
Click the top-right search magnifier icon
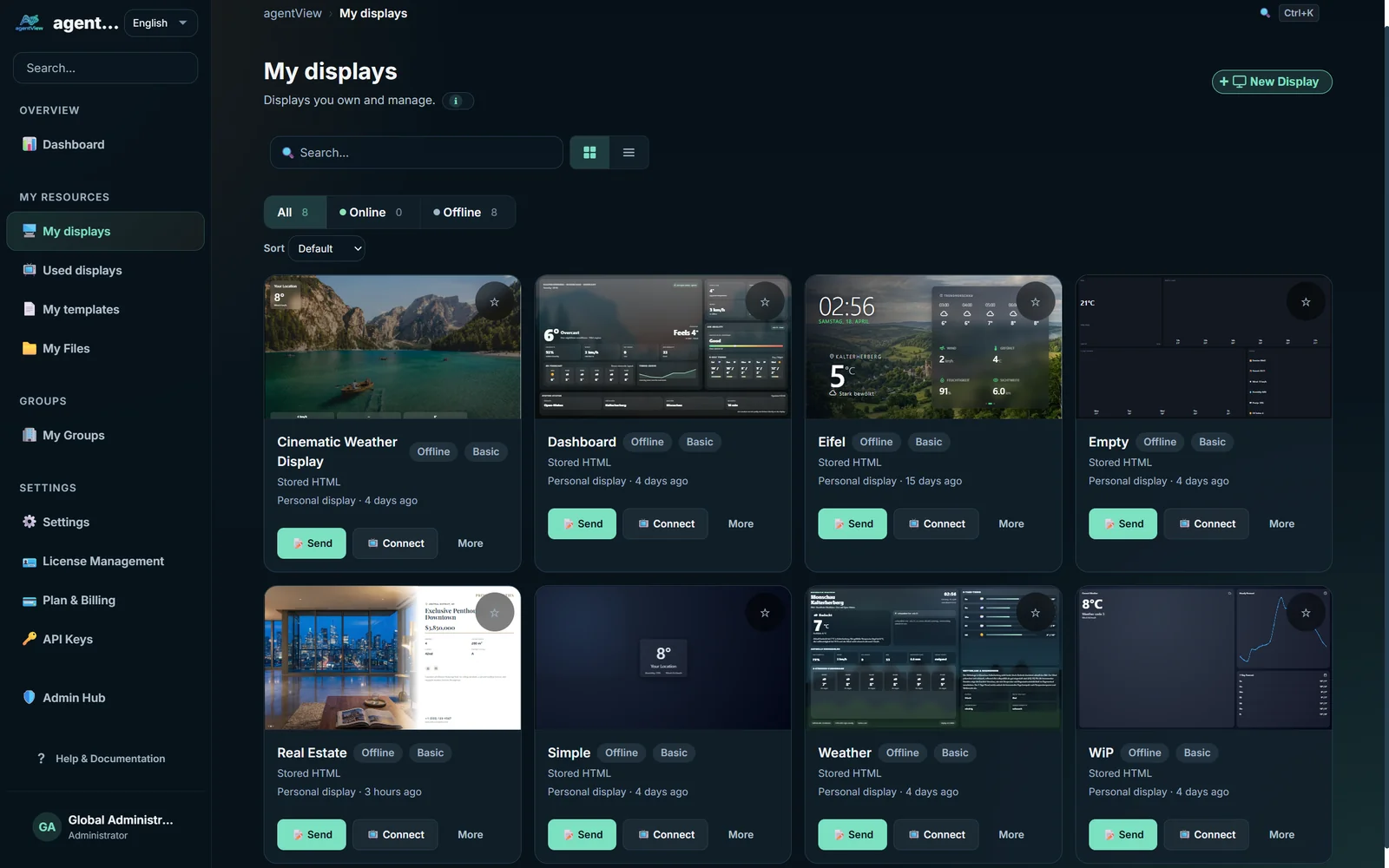pyautogui.click(x=1265, y=13)
